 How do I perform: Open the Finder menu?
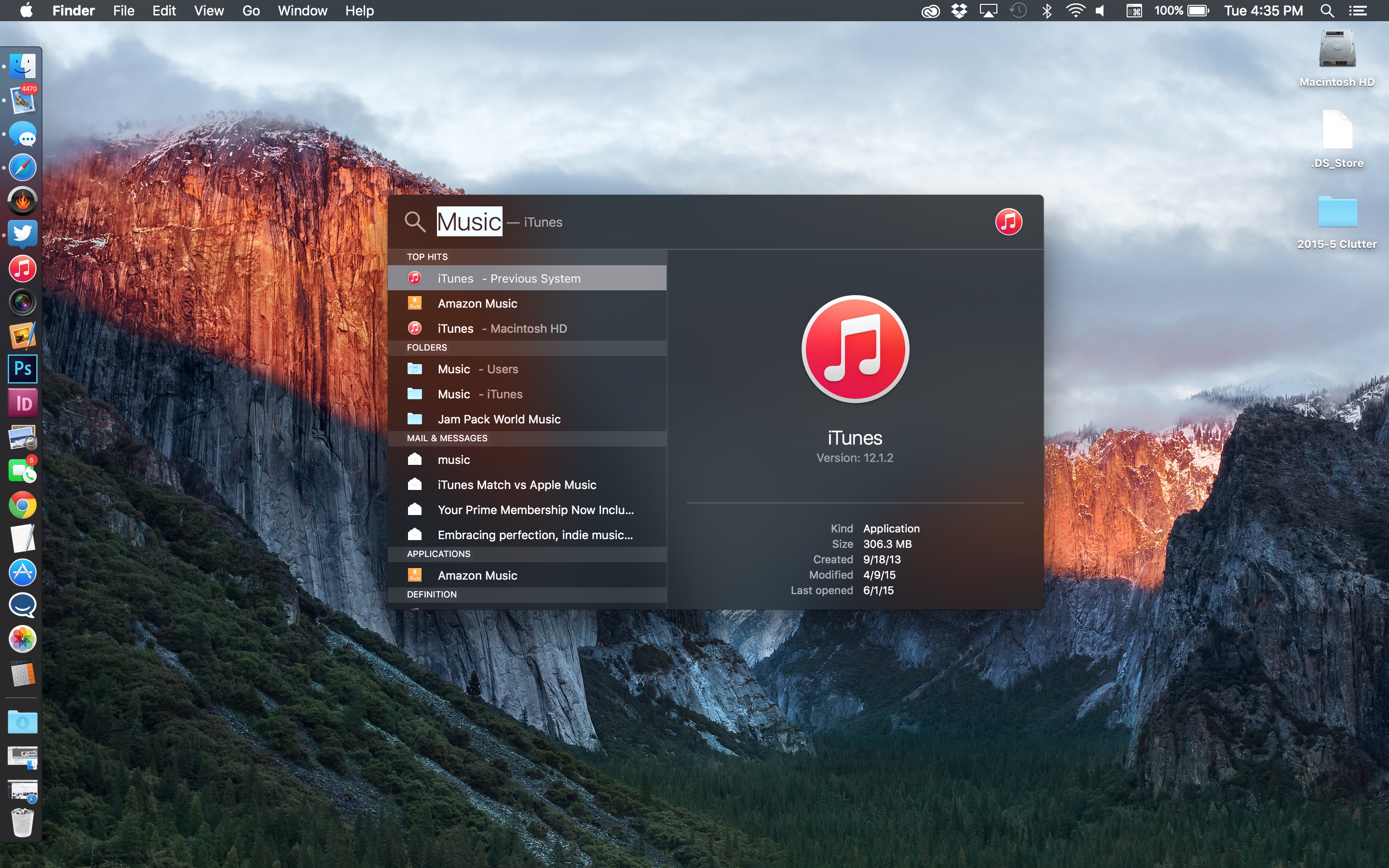[x=73, y=11]
